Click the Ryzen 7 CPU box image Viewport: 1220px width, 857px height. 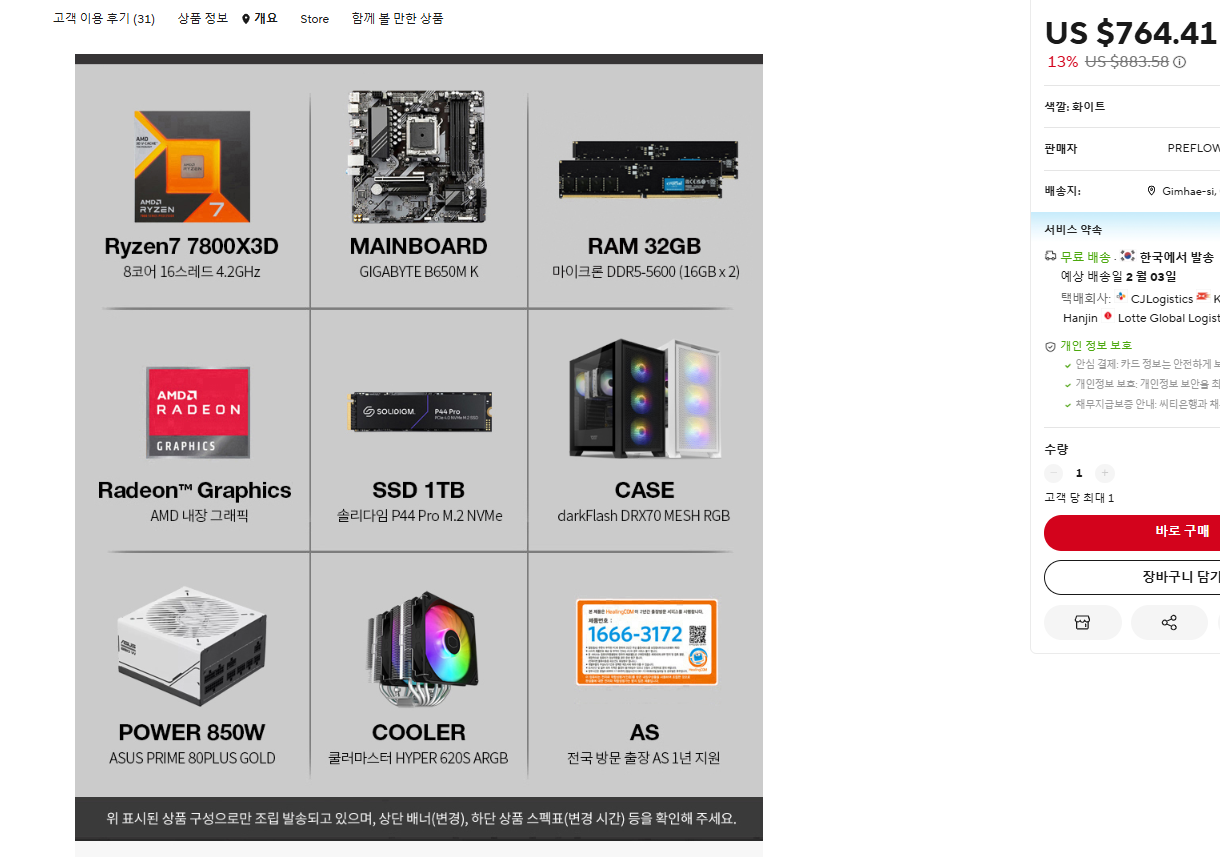point(192,166)
